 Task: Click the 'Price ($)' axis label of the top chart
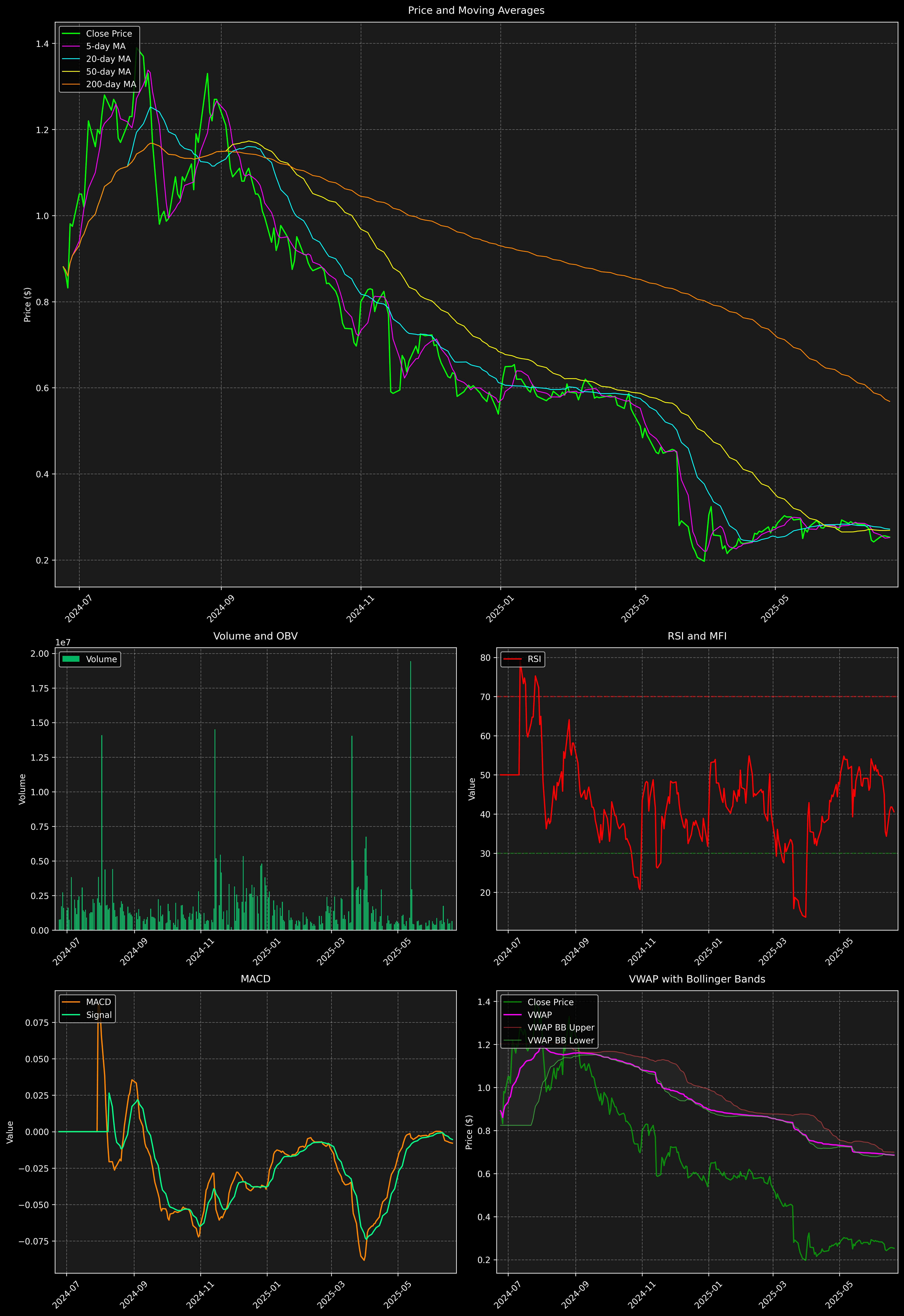click(x=27, y=305)
